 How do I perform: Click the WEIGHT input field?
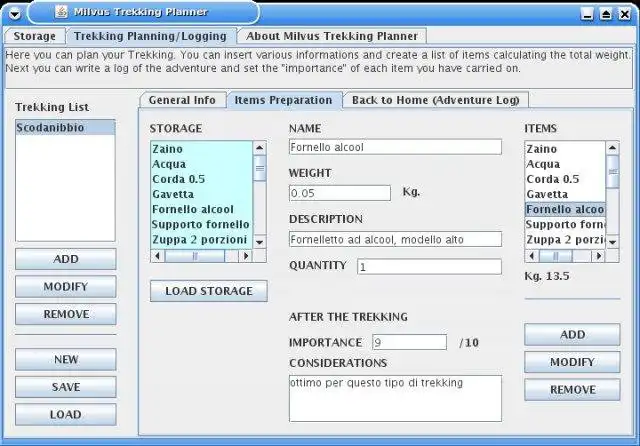340,193
